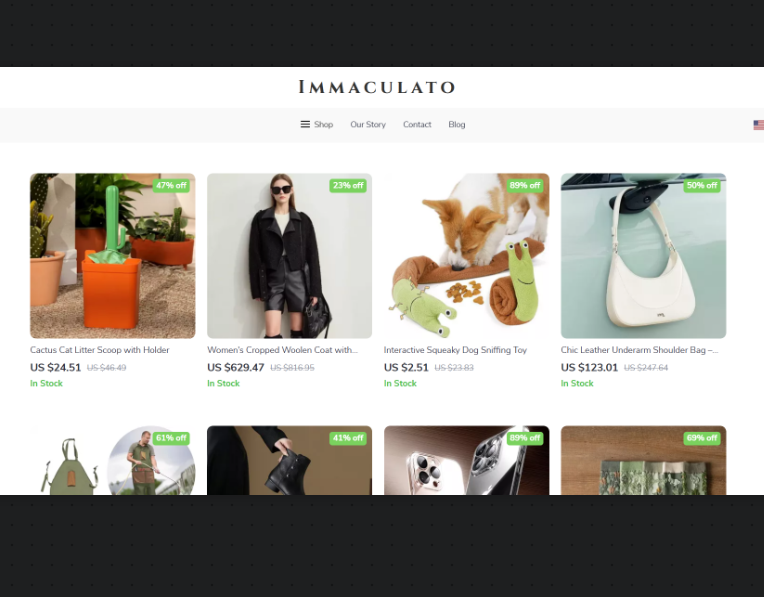Go to the Contact menu item
764x597 pixels.
coord(417,124)
